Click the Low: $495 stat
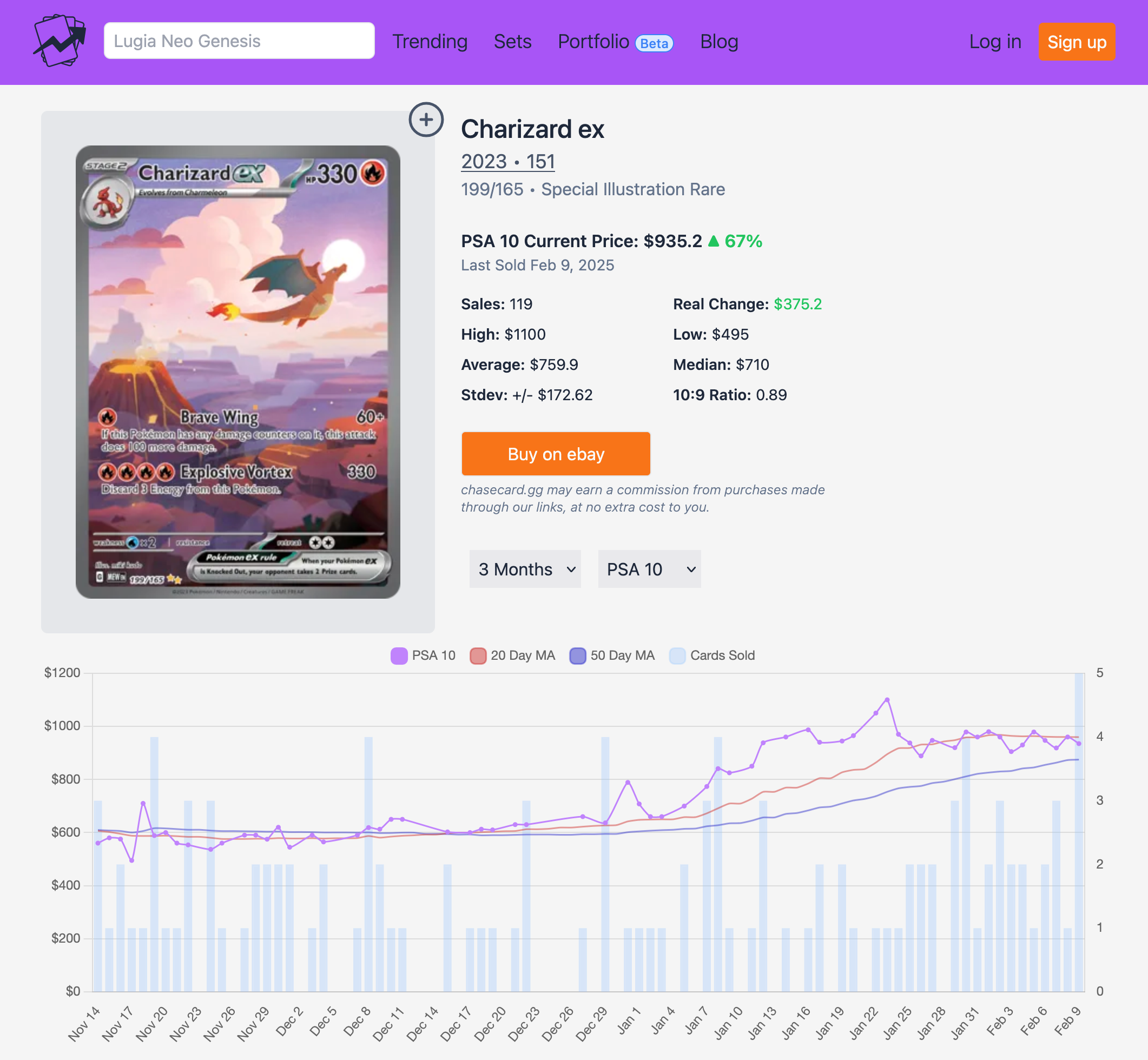This screenshot has height=1060, width=1148. coord(711,334)
